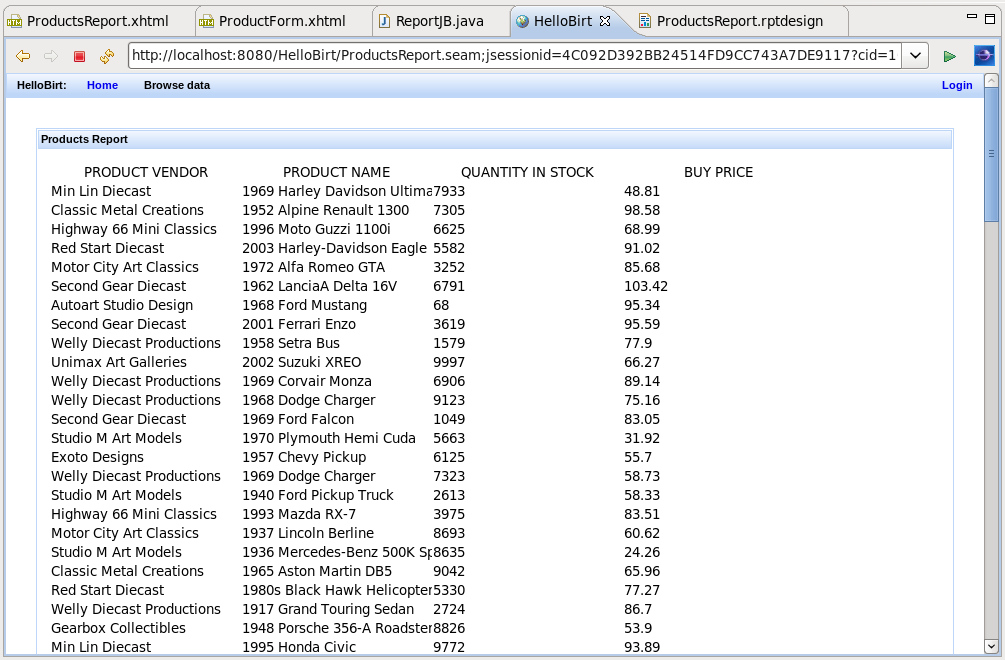Click the quantity 9997 value
Screen dimensions: 1005x660
[x=449, y=363]
